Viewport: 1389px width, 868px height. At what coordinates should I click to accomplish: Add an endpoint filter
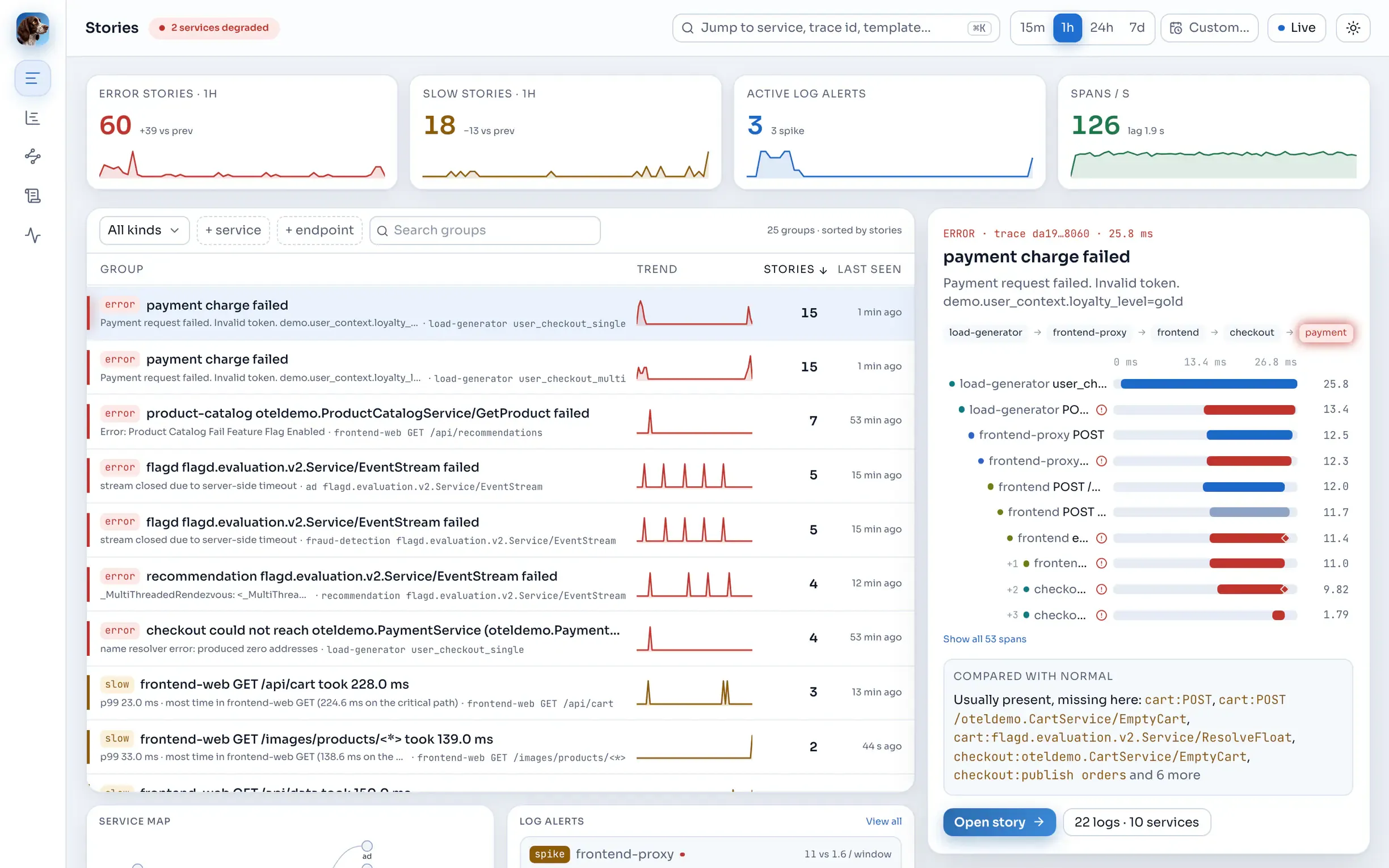click(x=319, y=230)
